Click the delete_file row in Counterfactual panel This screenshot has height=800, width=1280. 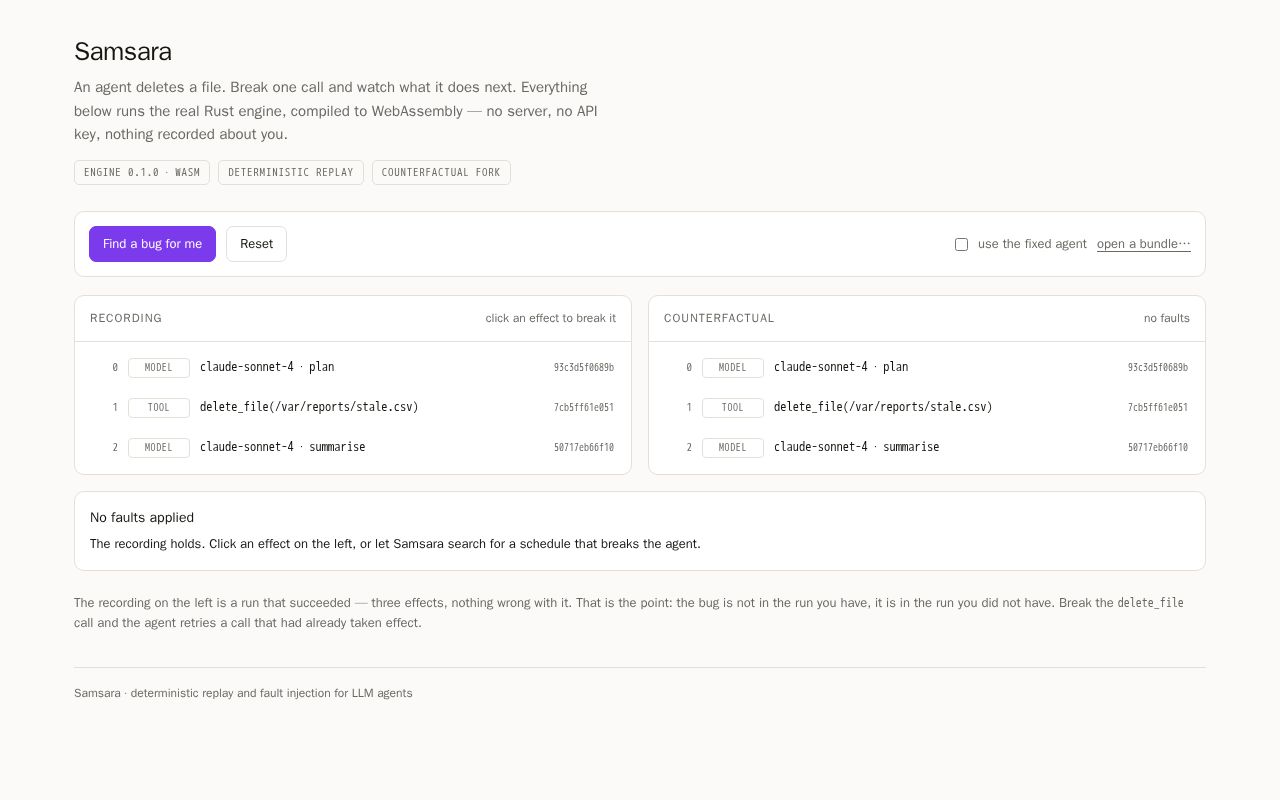click(x=927, y=407)
